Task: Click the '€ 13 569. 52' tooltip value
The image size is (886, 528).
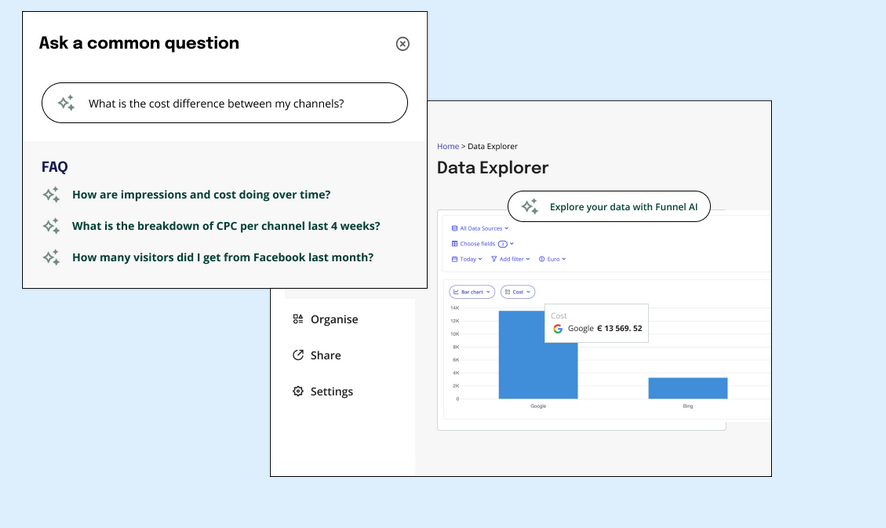Action: (619, 328)
